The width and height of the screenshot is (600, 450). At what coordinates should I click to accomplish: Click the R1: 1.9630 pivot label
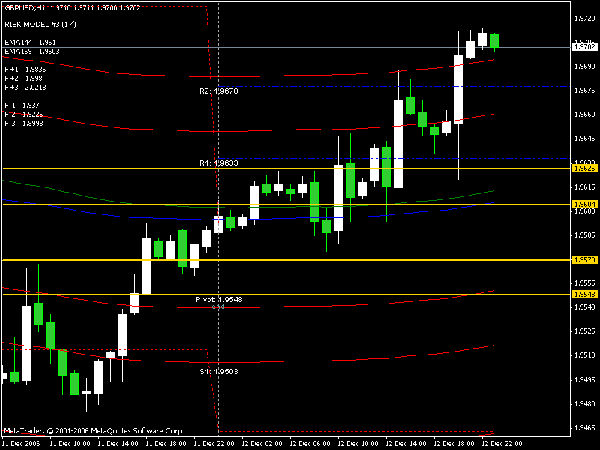218,163
